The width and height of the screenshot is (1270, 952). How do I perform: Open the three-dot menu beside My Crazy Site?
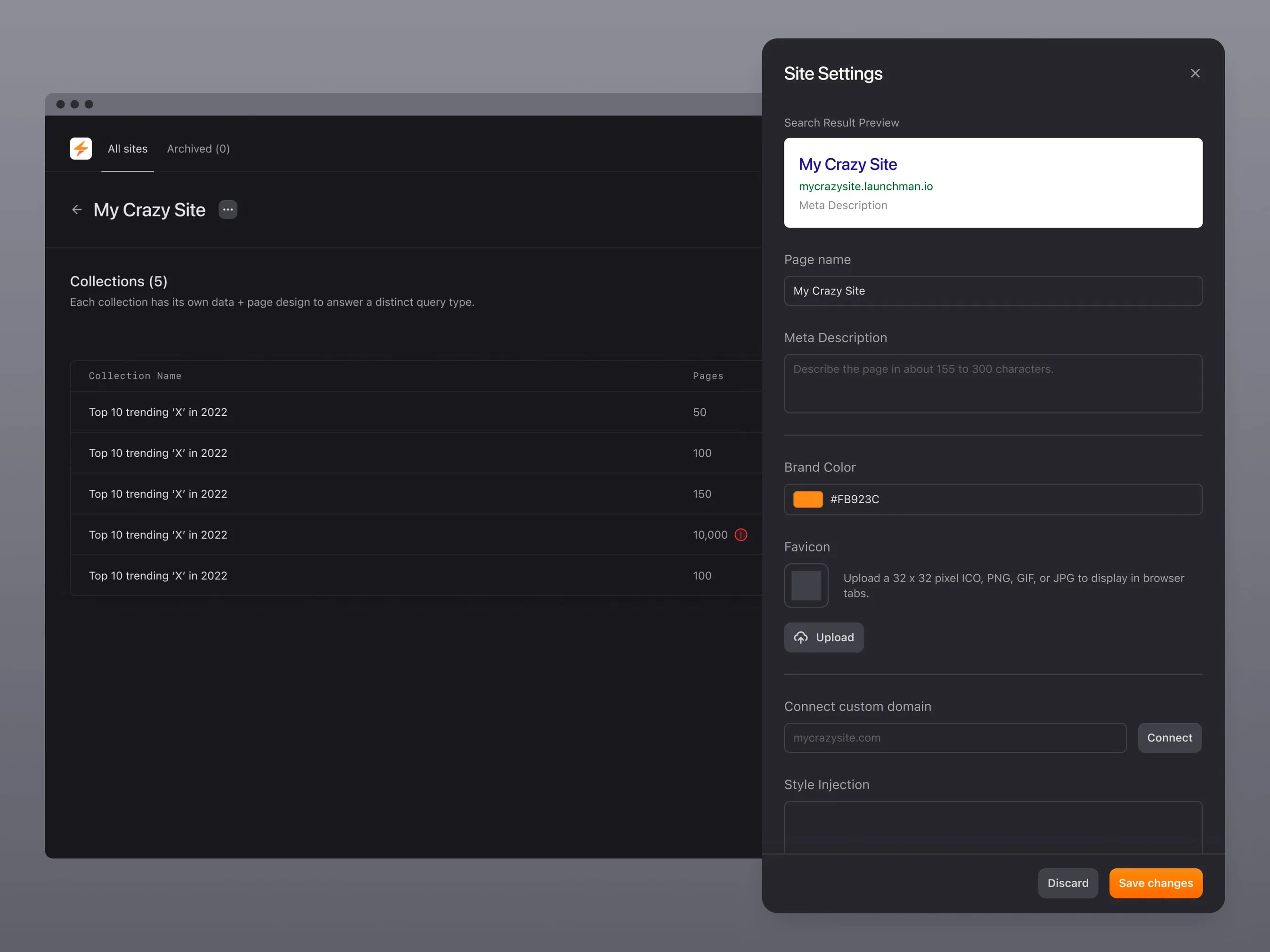coord(228,210)
